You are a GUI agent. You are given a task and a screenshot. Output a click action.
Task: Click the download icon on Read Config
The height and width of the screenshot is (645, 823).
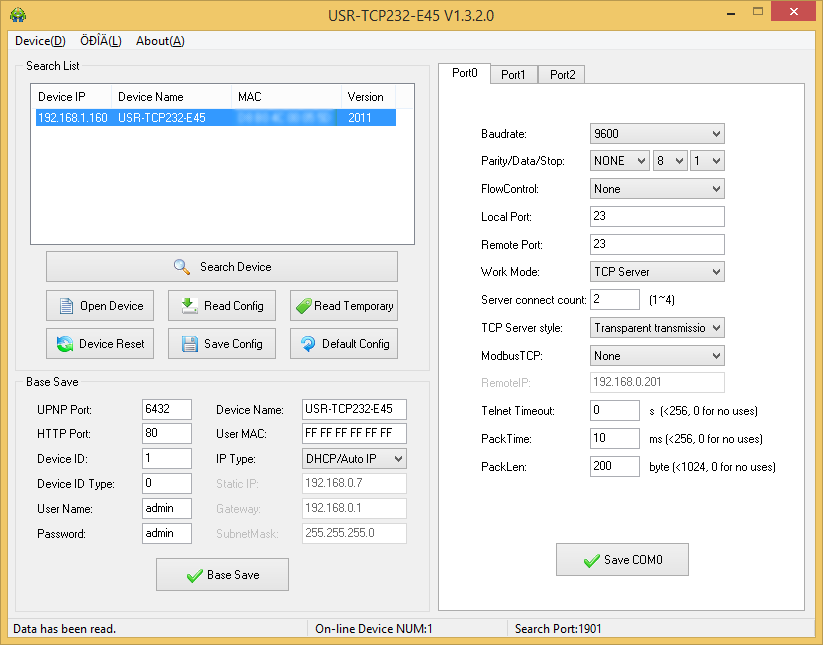[189, 305]
